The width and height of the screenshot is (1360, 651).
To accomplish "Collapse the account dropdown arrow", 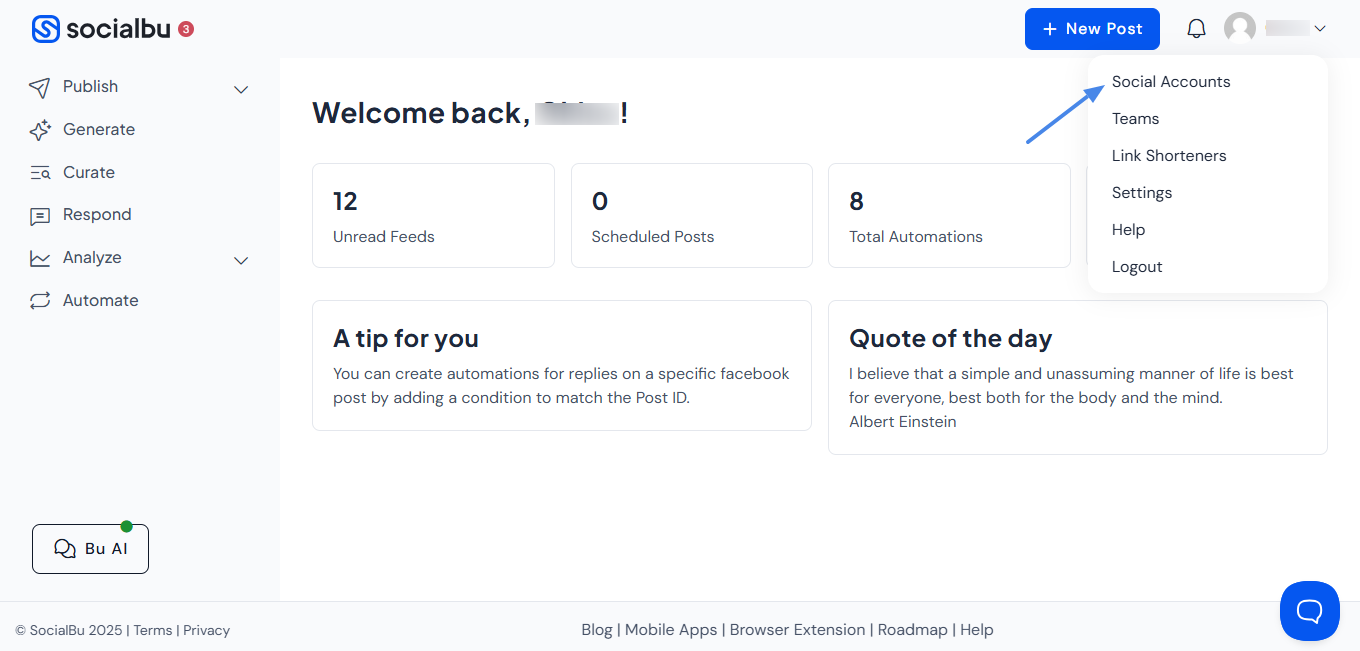I will 1320,29.
